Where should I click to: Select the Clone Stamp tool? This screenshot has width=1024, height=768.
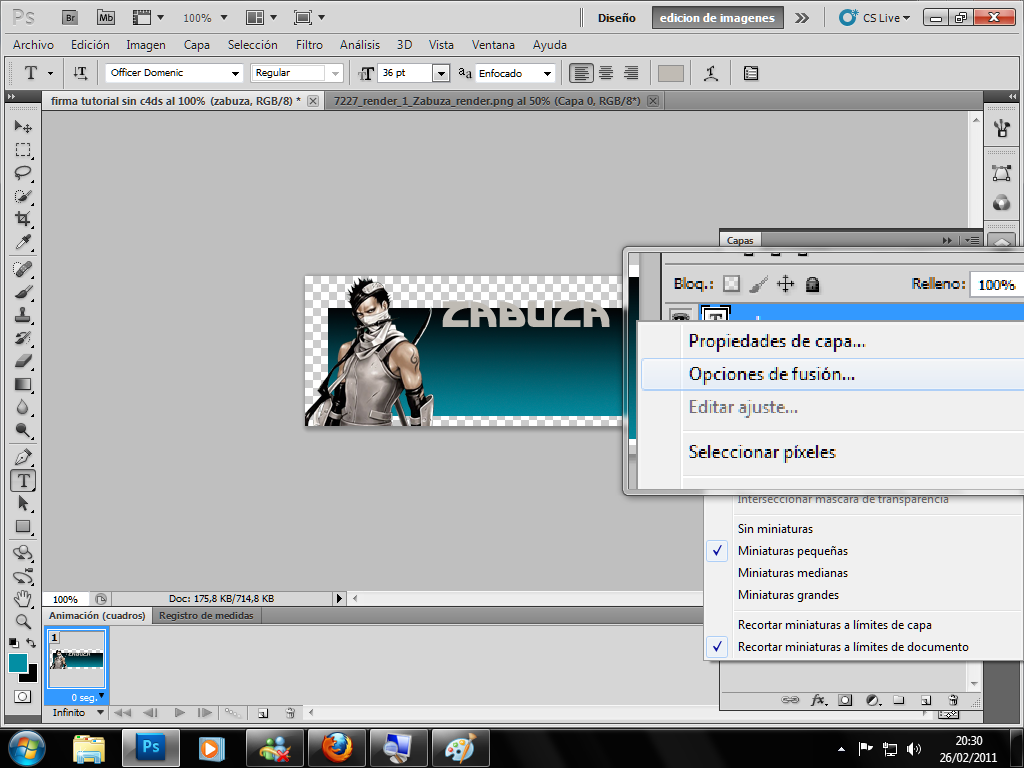[23, 315]
